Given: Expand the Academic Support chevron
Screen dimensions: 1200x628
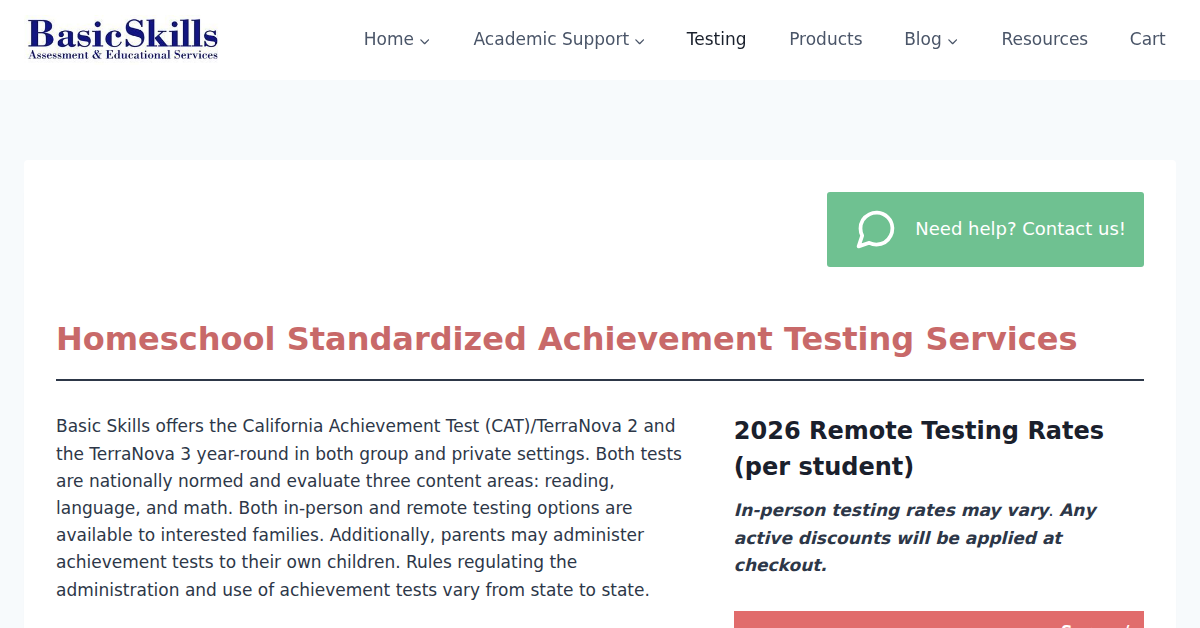Looking at the screenshot, I should coord(640,41).
